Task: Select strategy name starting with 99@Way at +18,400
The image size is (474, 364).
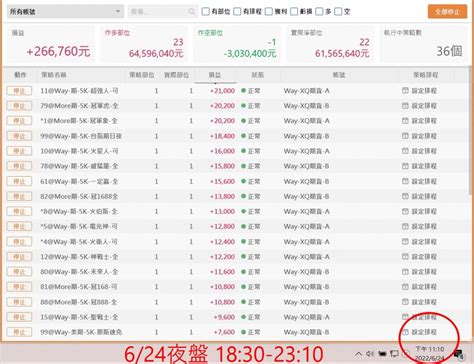Action: (81, 136)
